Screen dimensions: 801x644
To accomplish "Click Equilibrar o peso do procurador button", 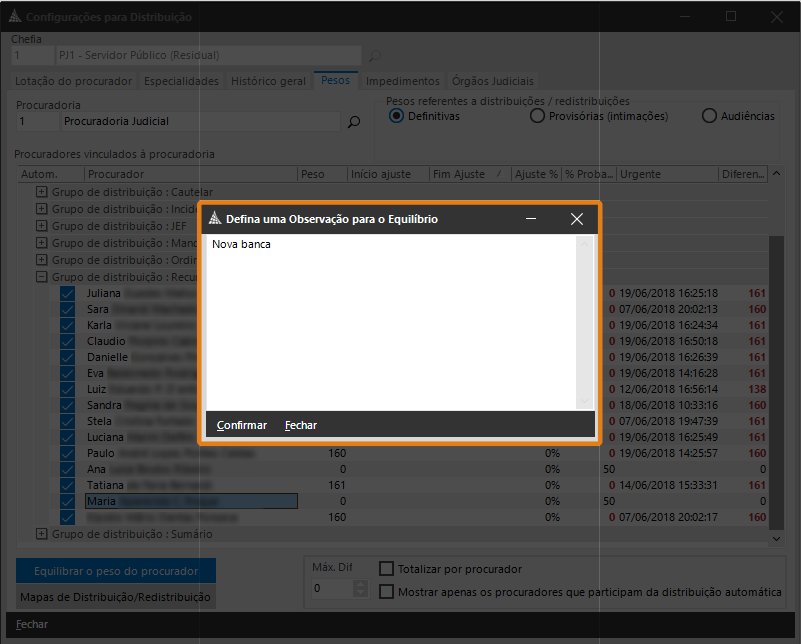I will 116,571.
